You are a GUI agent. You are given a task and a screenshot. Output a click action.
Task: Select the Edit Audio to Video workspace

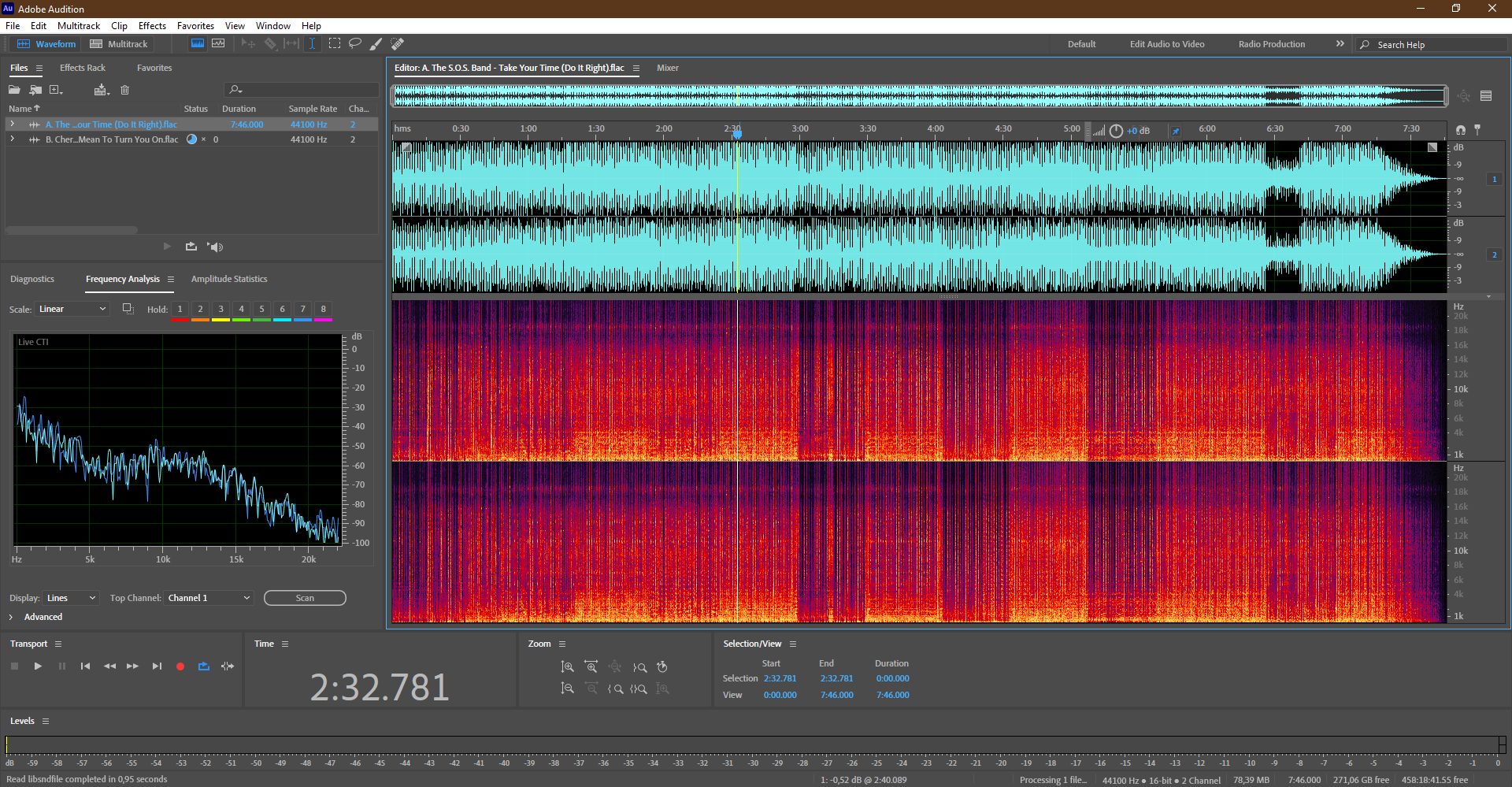[x=1167, y=44]
